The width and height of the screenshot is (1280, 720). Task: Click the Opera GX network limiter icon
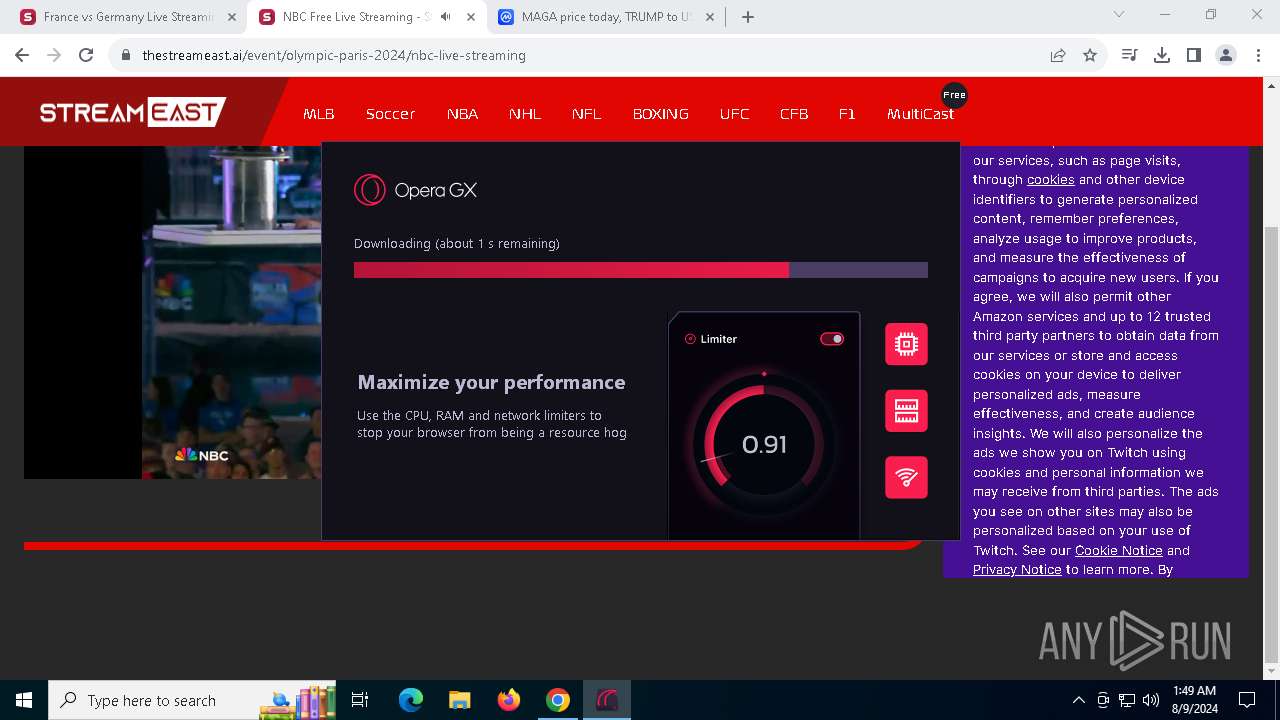pos(906,477)
